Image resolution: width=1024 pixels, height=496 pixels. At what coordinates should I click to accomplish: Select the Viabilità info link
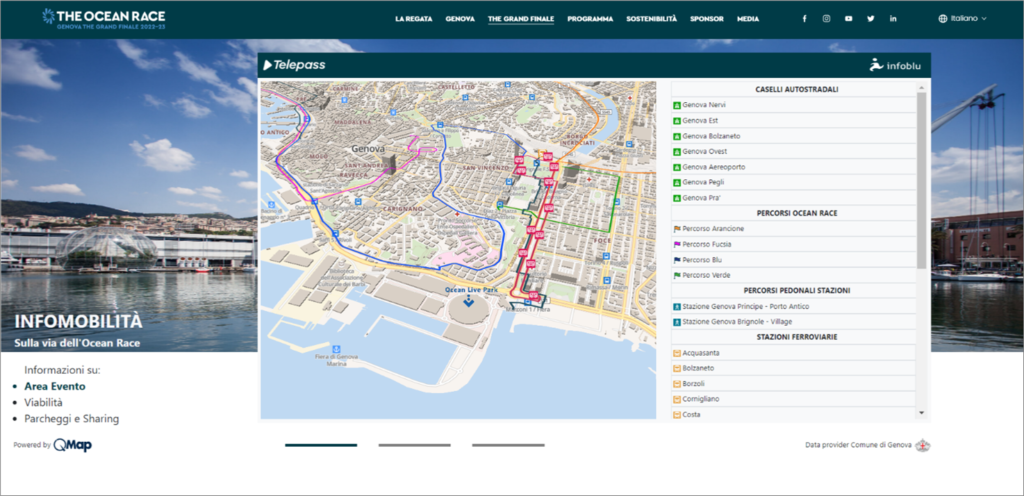tap(44, 403)
